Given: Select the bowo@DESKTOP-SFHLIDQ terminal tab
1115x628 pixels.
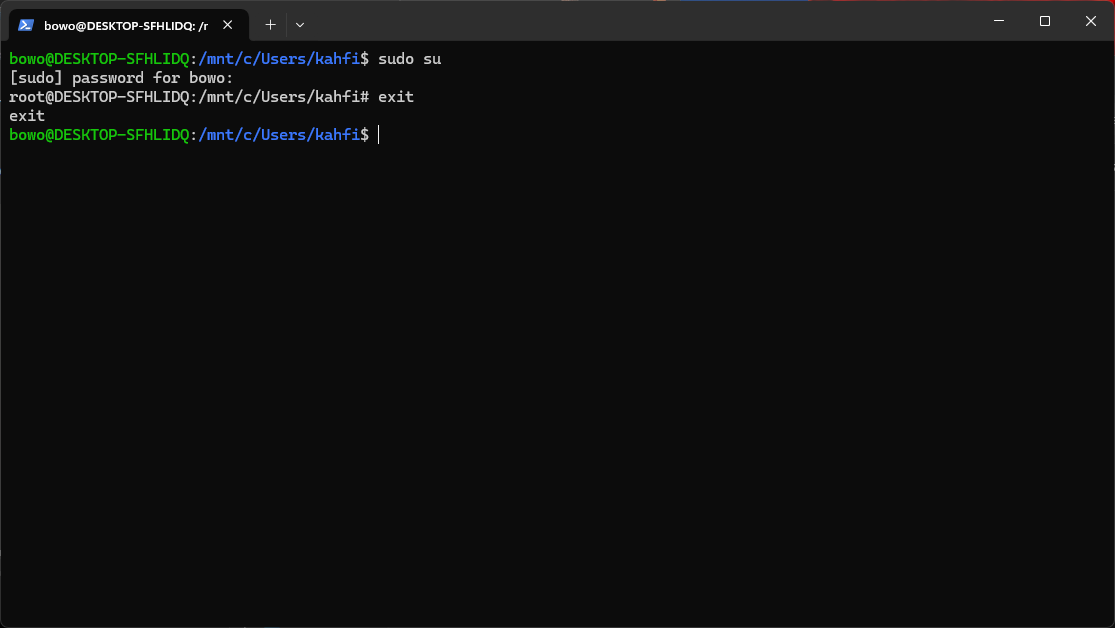Looking at the screenshot, I should coord(128,26).
